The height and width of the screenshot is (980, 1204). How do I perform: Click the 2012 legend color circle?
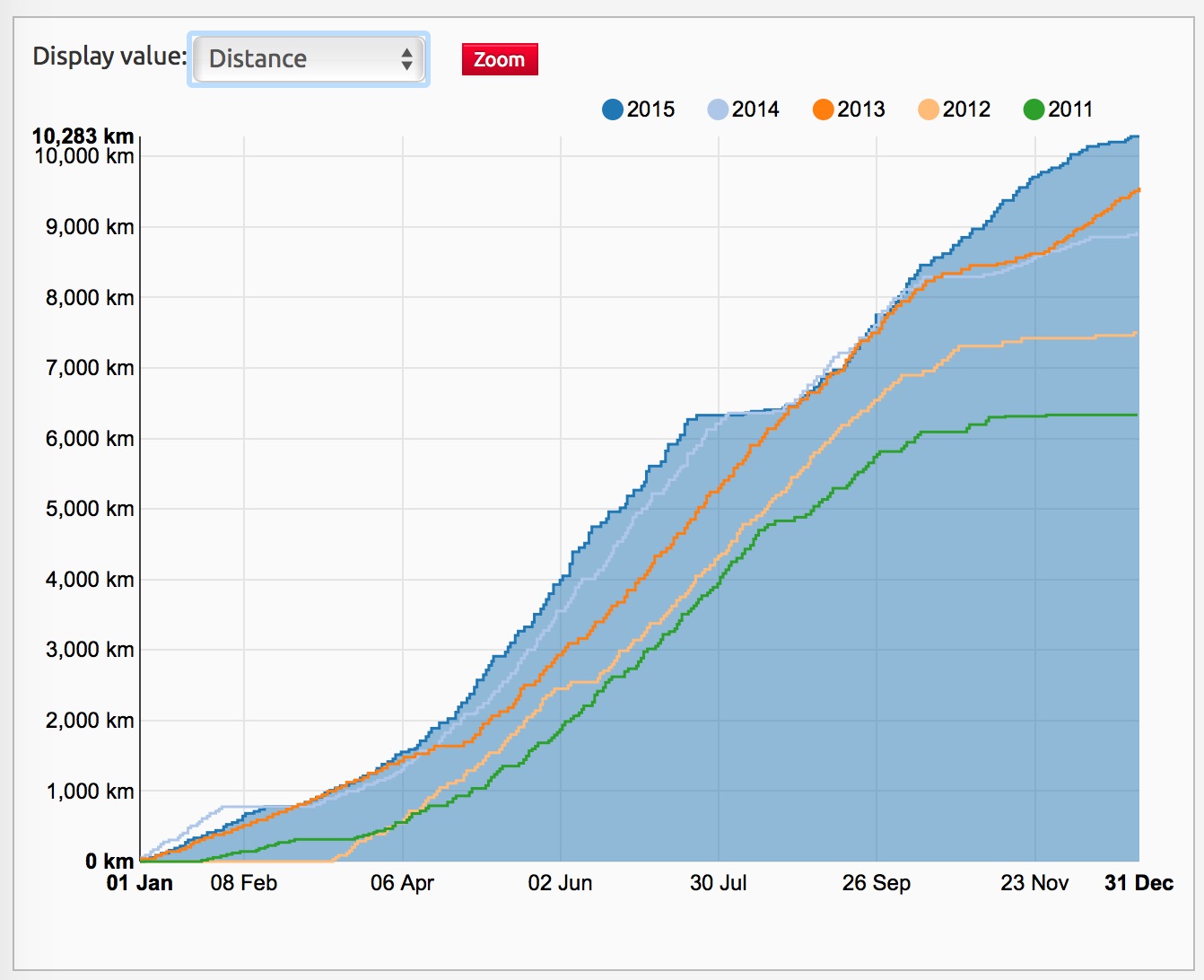(929, 109)
